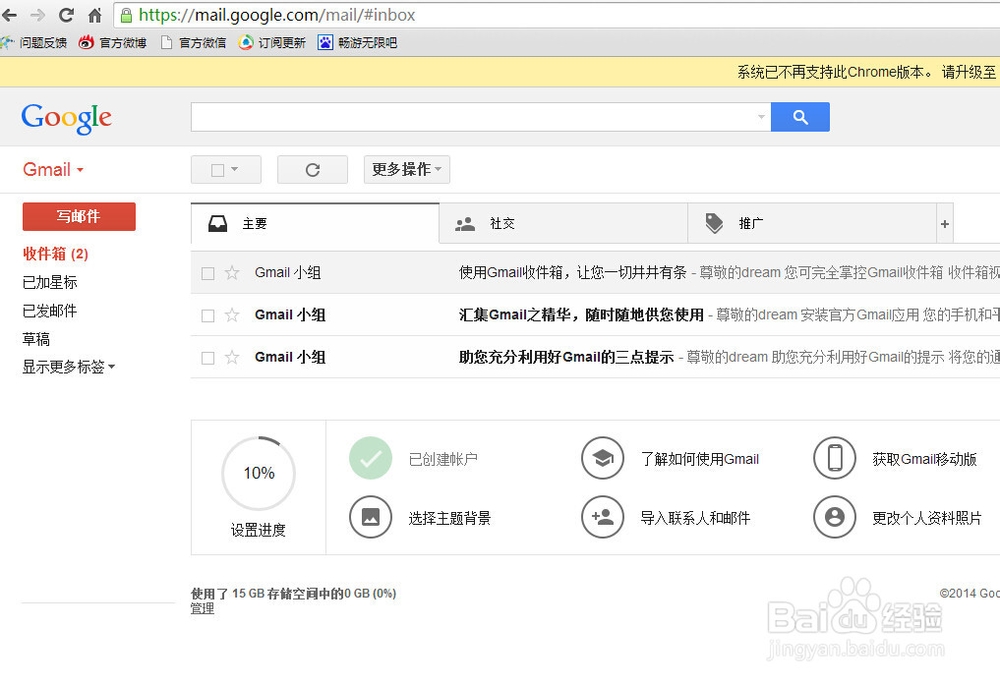Image resolution: width=1000 pixels, height=684 pixels.
Task: Click the browser forward arrow
Action: 38,15
